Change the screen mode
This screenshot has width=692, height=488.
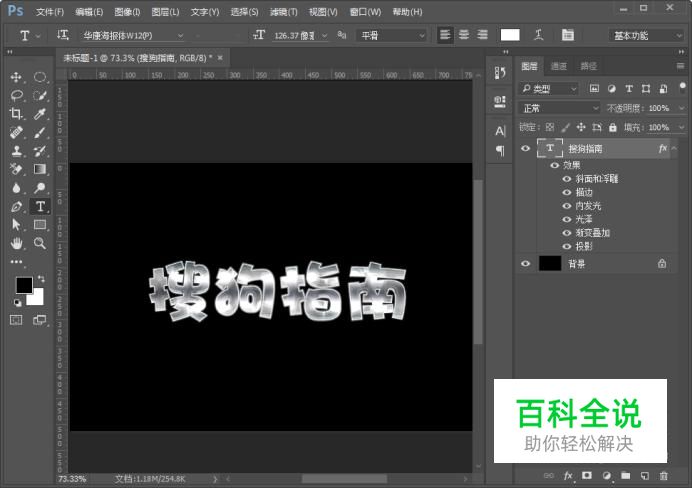40,320
